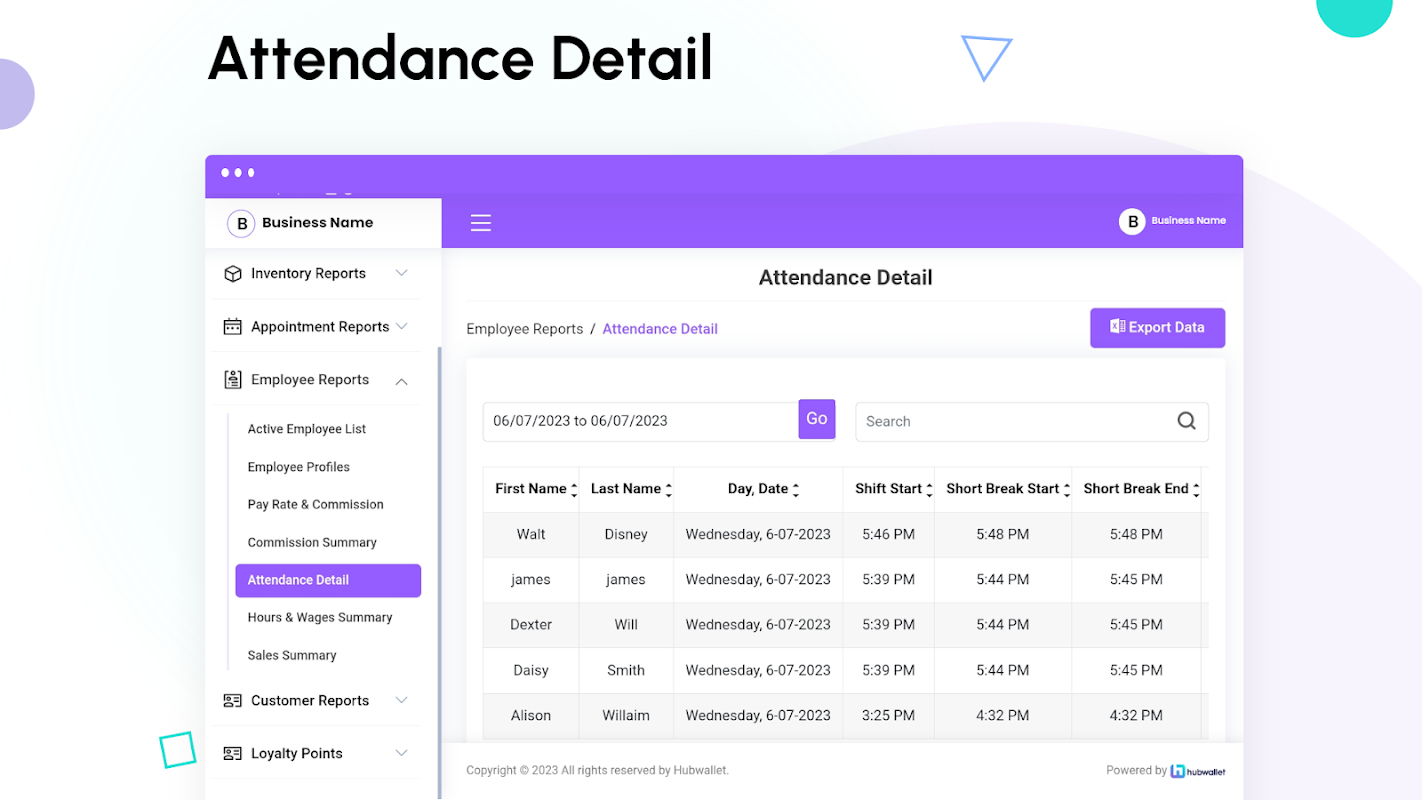This screenshot has height=800, width=1422.
Task: Expand the Appointment Reports chevron
Action: tap(401, 326)
